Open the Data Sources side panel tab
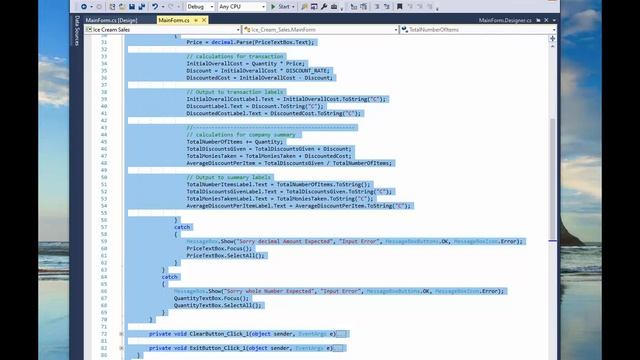The image size is (640, 360). click(77, 31)
